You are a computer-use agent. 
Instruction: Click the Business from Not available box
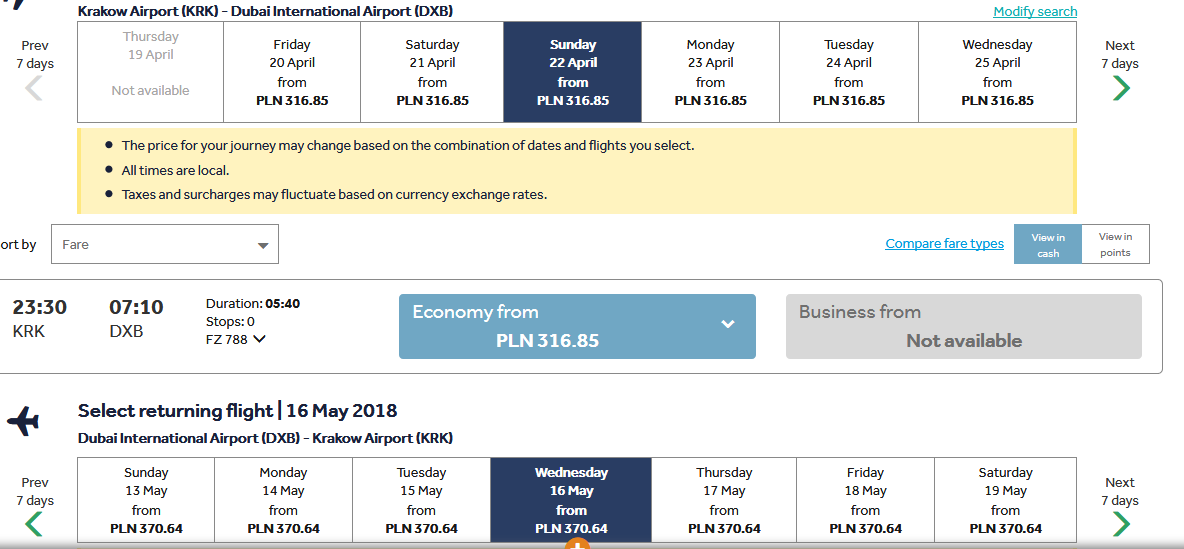click(x=964, y=326)
